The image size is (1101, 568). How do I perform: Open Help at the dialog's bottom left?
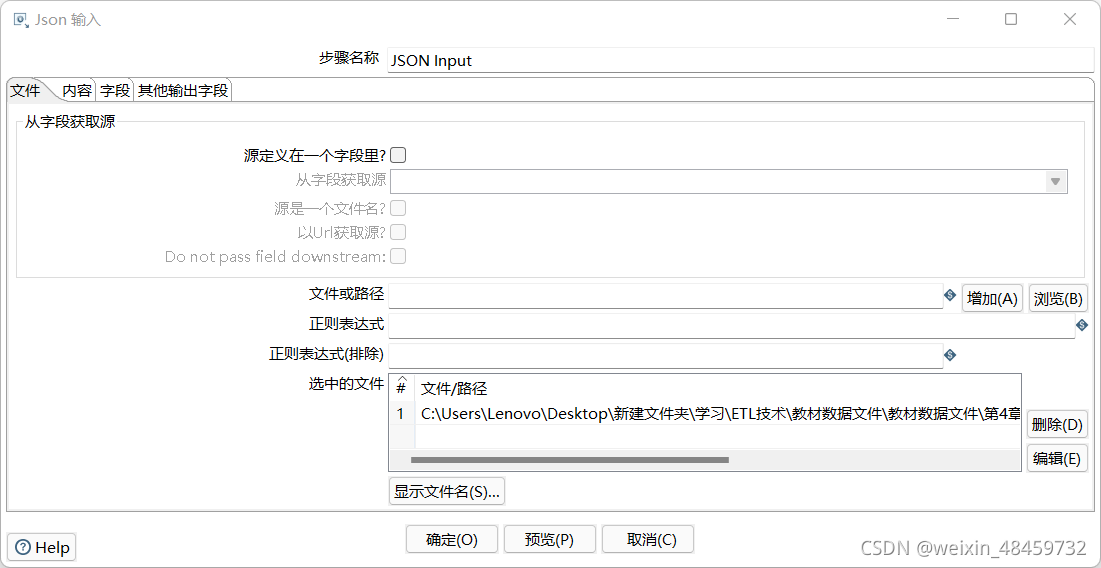pyautogui.click(x=42, y=547)
